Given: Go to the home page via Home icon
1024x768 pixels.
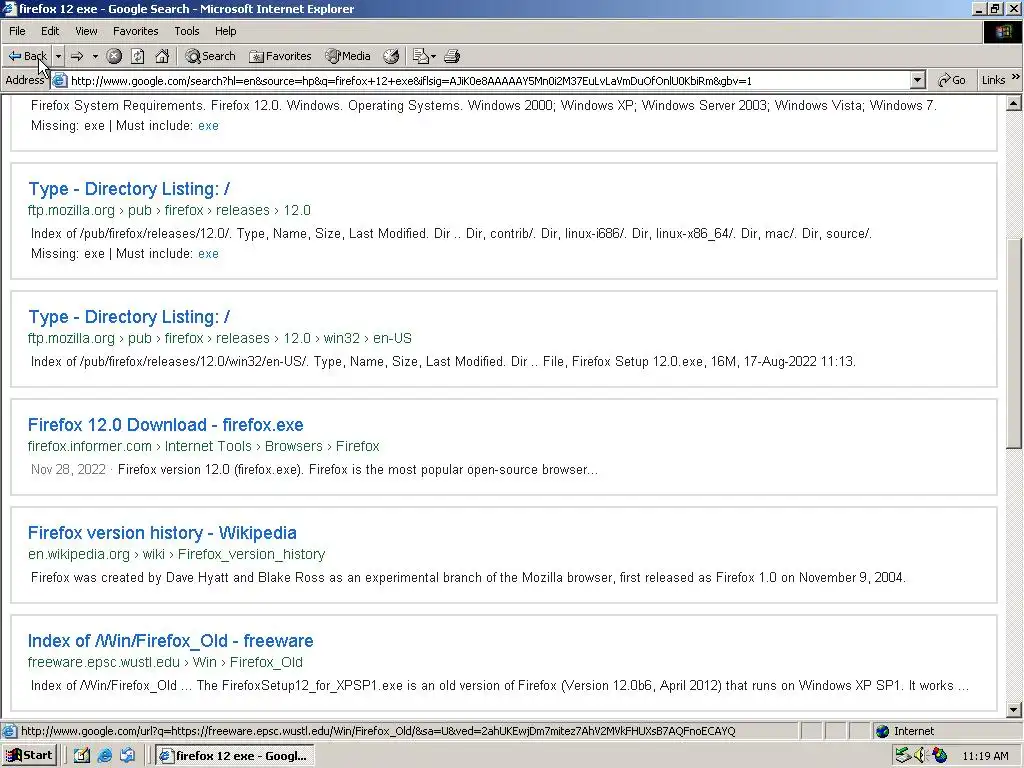Looking at the screenshot, I should tap(162, 56).
